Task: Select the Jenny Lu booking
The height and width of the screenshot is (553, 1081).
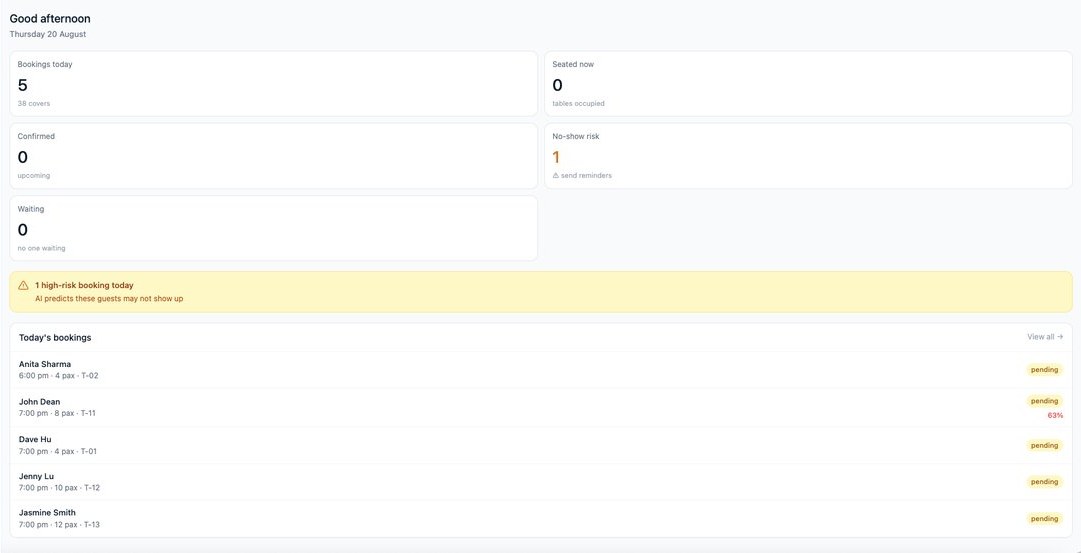Action: click(x=540, y=482)
